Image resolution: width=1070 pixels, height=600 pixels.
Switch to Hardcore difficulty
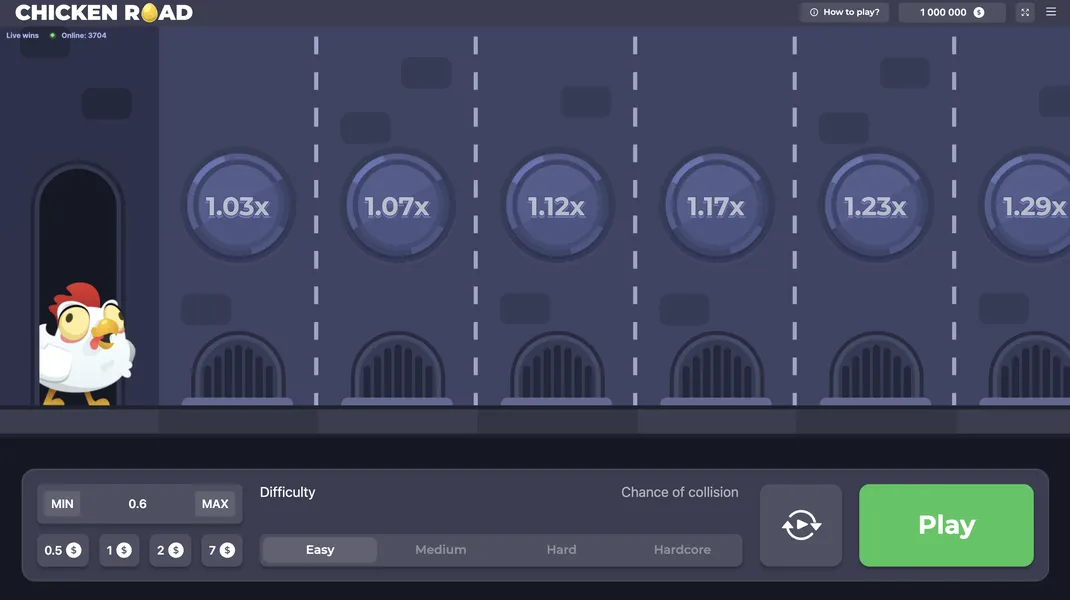pyautogui.click(x=682, y=550)
